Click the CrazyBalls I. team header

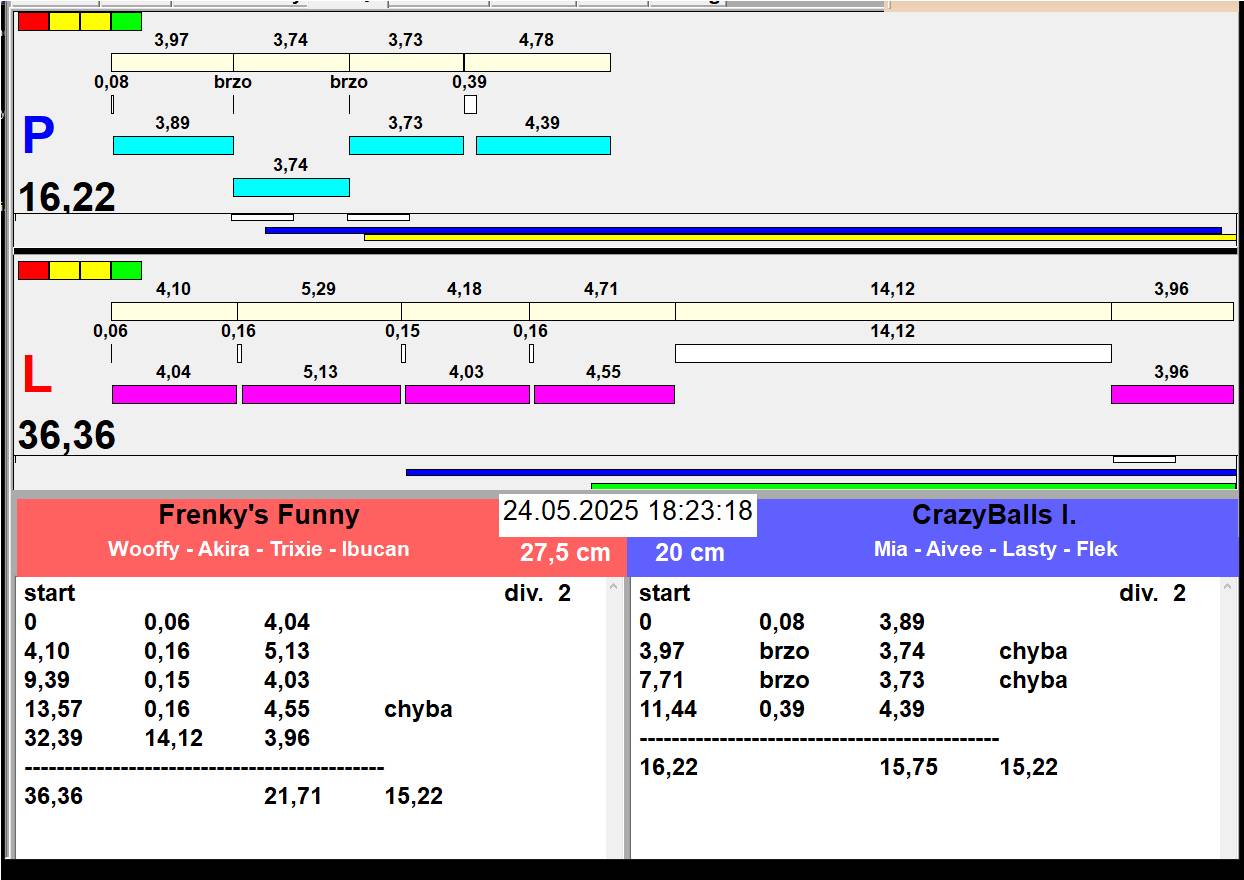click(x=994, y=516)
